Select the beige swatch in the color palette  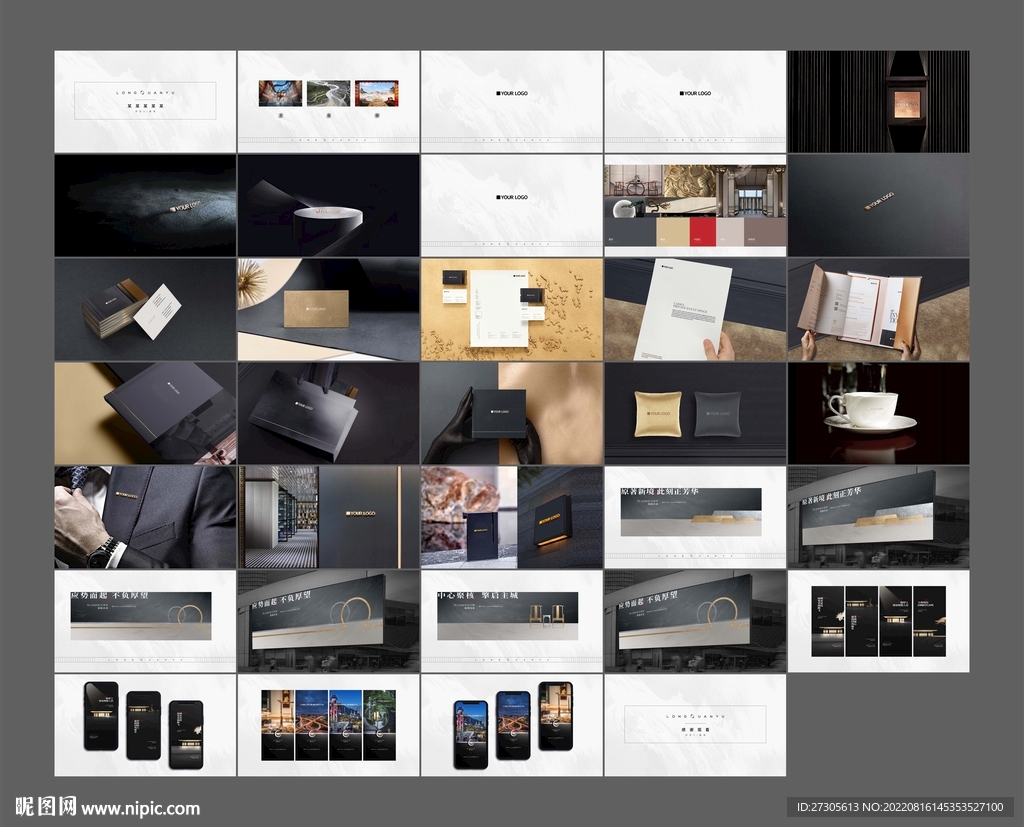tap(672, 232)
